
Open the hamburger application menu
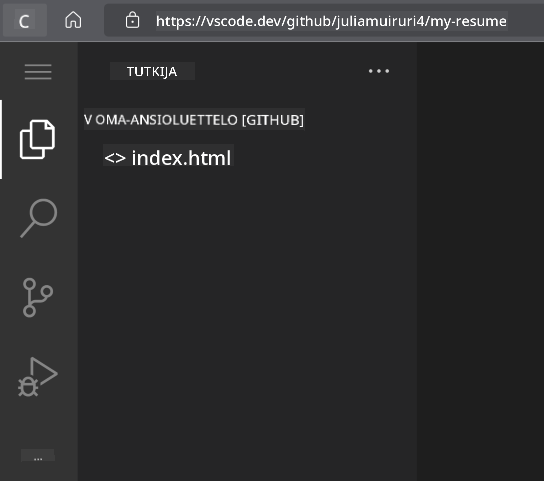38,72
